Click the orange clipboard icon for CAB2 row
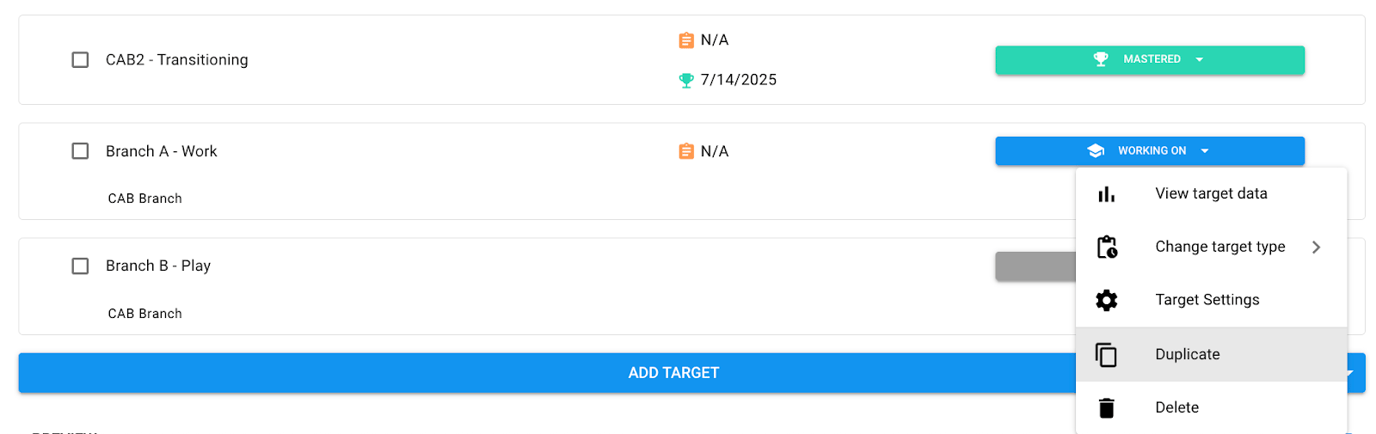Image resolution: width=1376 pixels, height=434 pixels. 686,40
